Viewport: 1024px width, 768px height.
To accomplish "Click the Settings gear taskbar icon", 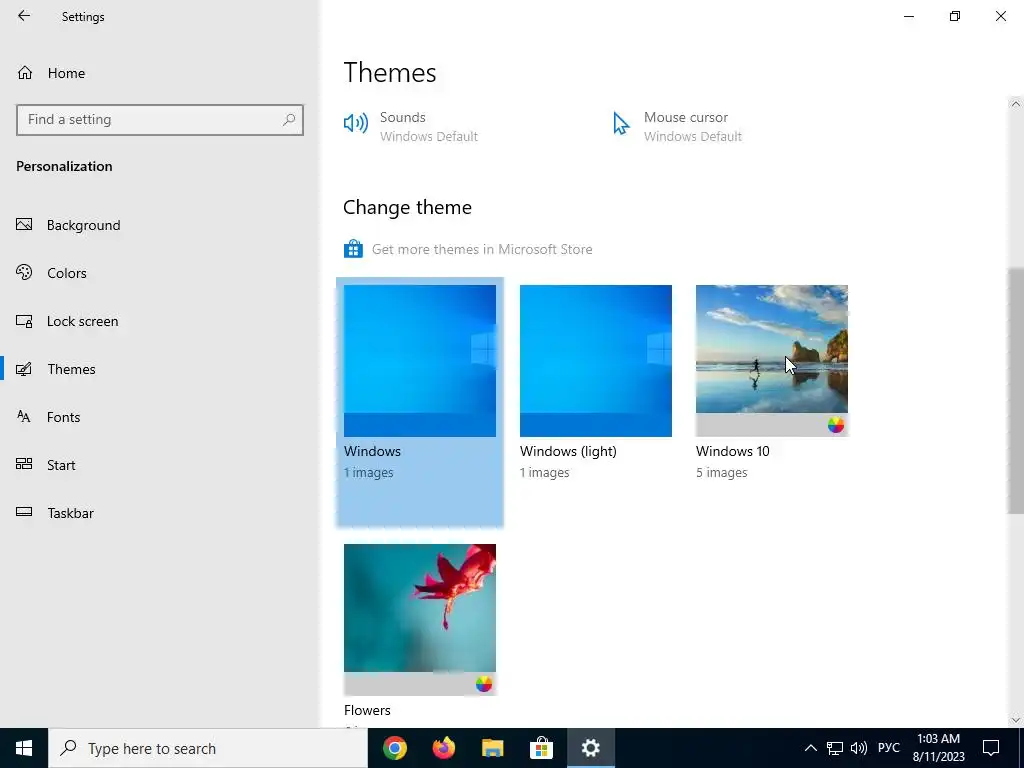I will point(590,748).
